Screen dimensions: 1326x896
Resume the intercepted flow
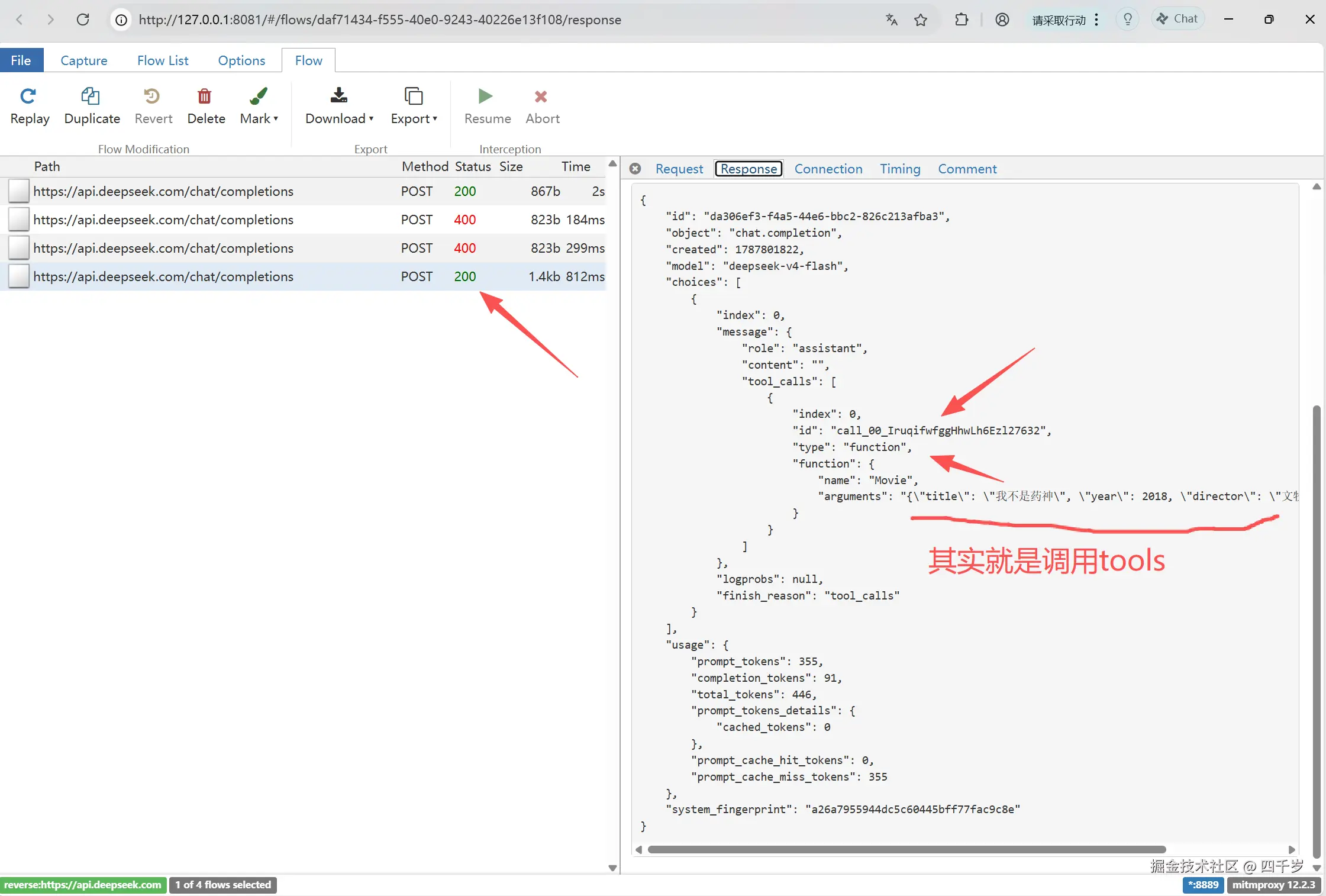[487, 107]
